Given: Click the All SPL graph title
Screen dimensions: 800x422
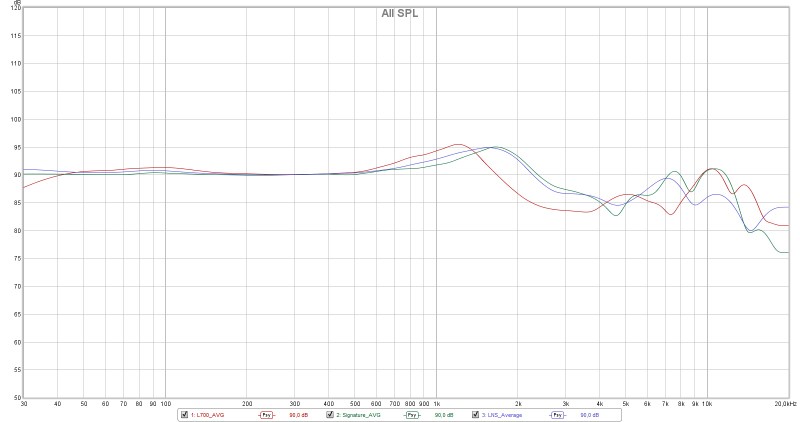Looking at the screenshot, I should pos(400,14).
